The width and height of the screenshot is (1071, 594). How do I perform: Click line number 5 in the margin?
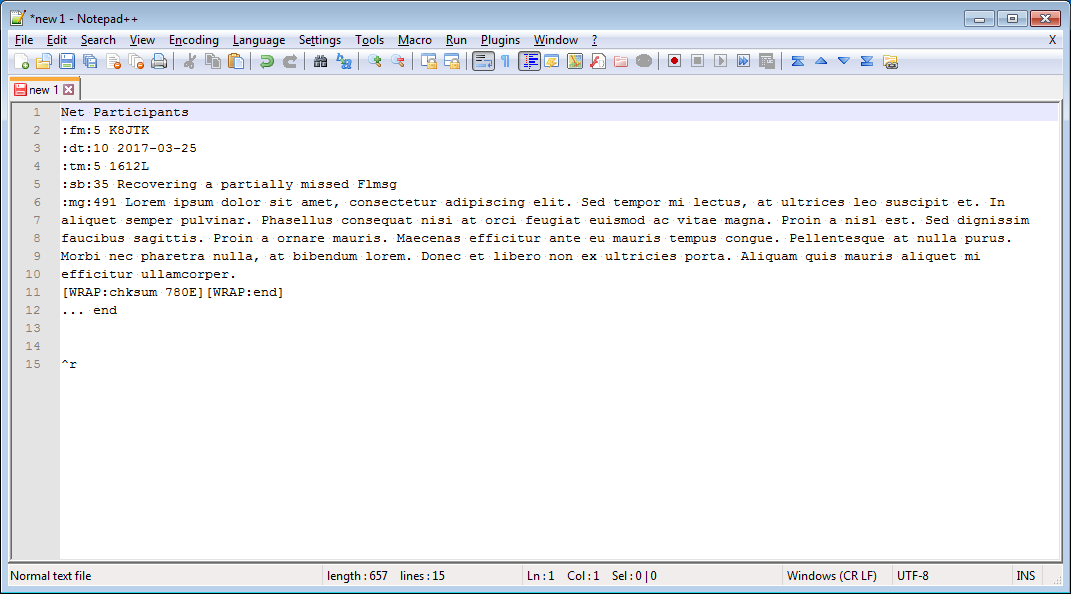tap(36, 184)
